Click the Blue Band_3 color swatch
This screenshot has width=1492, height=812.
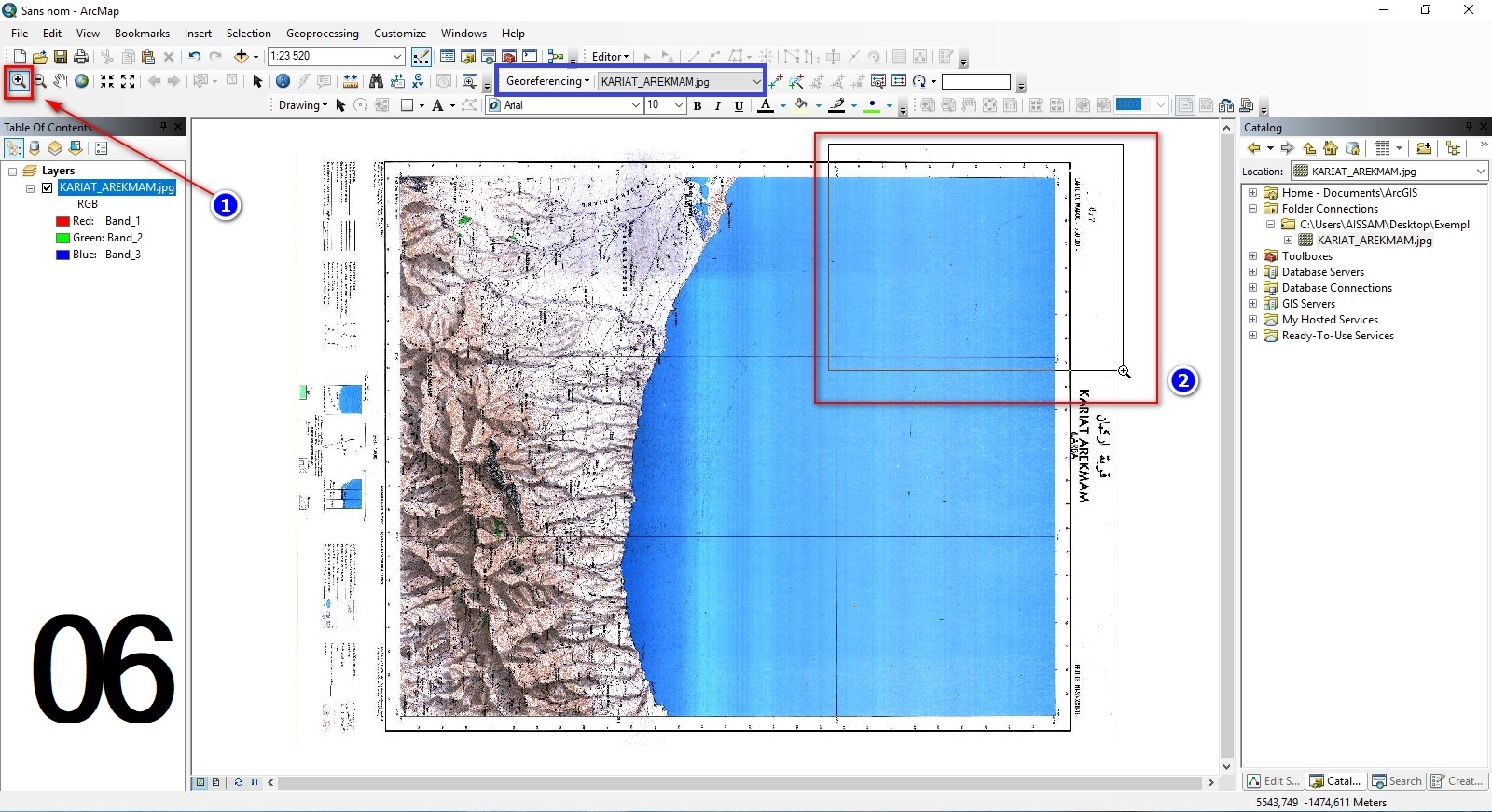pos(62,255)
